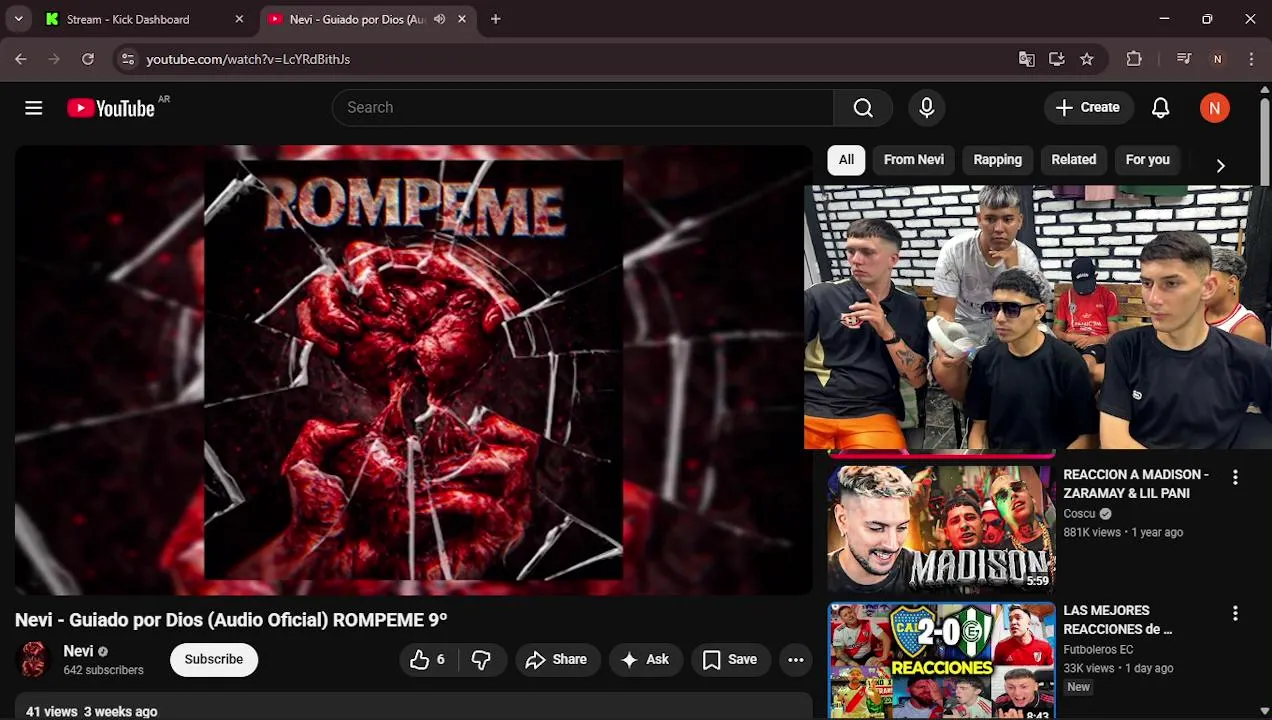Select the Related filter chip
The width and height of the screenshot is (1272, 720).
pos(1073,160)
